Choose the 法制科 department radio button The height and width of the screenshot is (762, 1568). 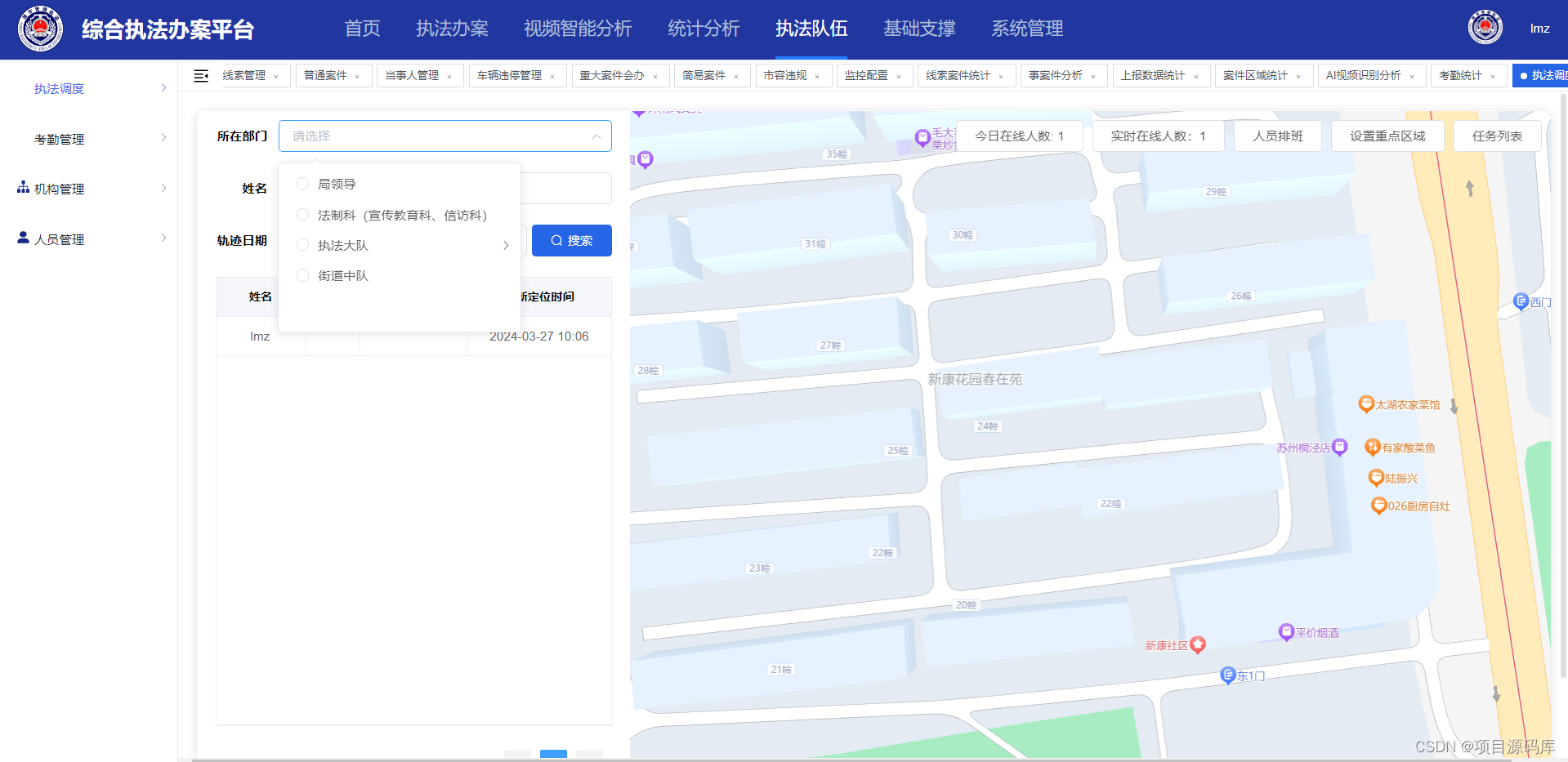pyautogui.click(x=302, y=214)
